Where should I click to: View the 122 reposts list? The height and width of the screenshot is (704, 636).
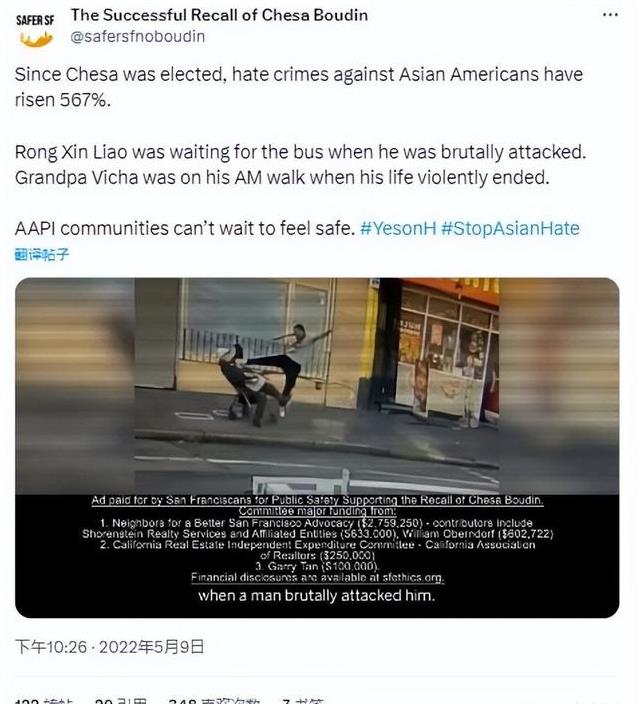tap(43, 701)
